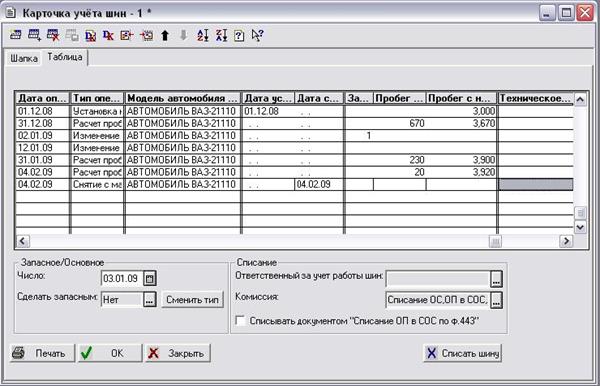Click the vertical scrollbar thumb
The image size is (600, 386).
[x=580, y=212]
